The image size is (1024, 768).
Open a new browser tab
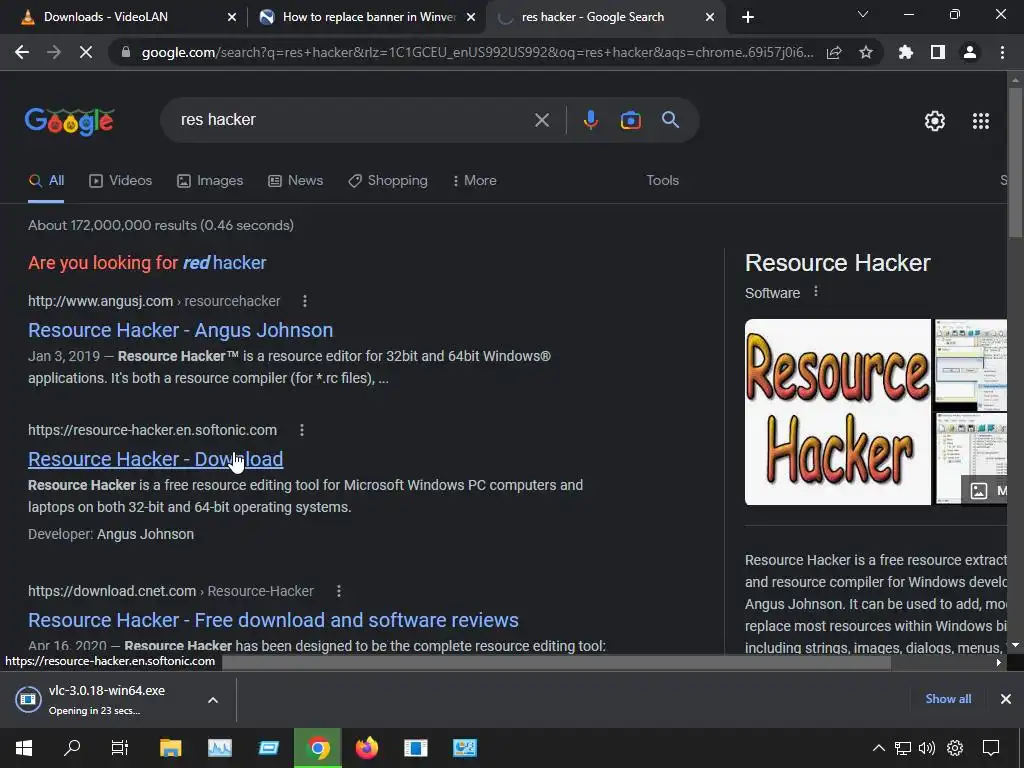(748, 17)
